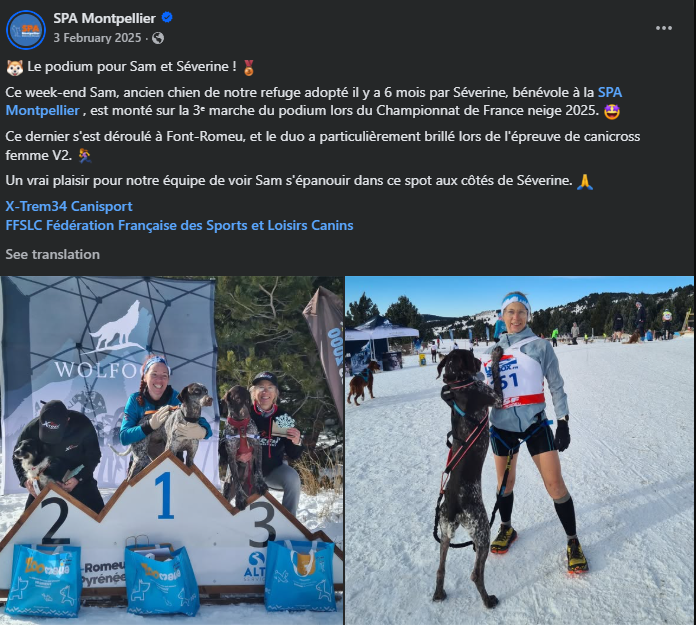Click the public globe audience icon
The height and width of the screenshot is (625, 696).
158,38
